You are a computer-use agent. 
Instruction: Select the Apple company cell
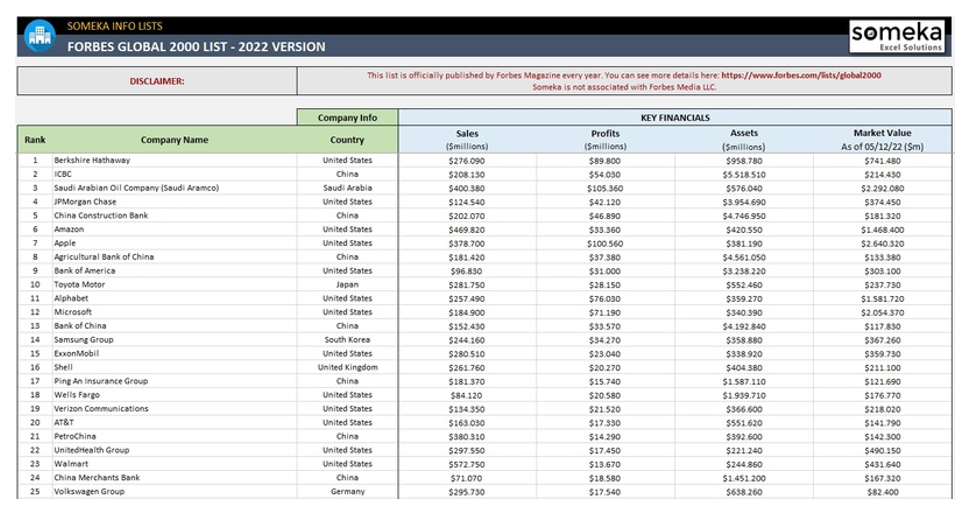pyautogui.click(x=174, y=243)
